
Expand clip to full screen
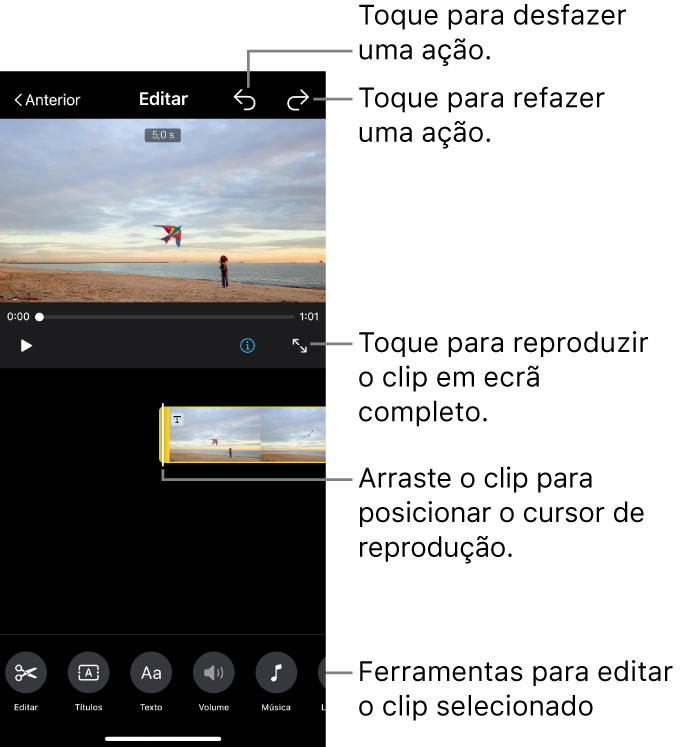300,346
